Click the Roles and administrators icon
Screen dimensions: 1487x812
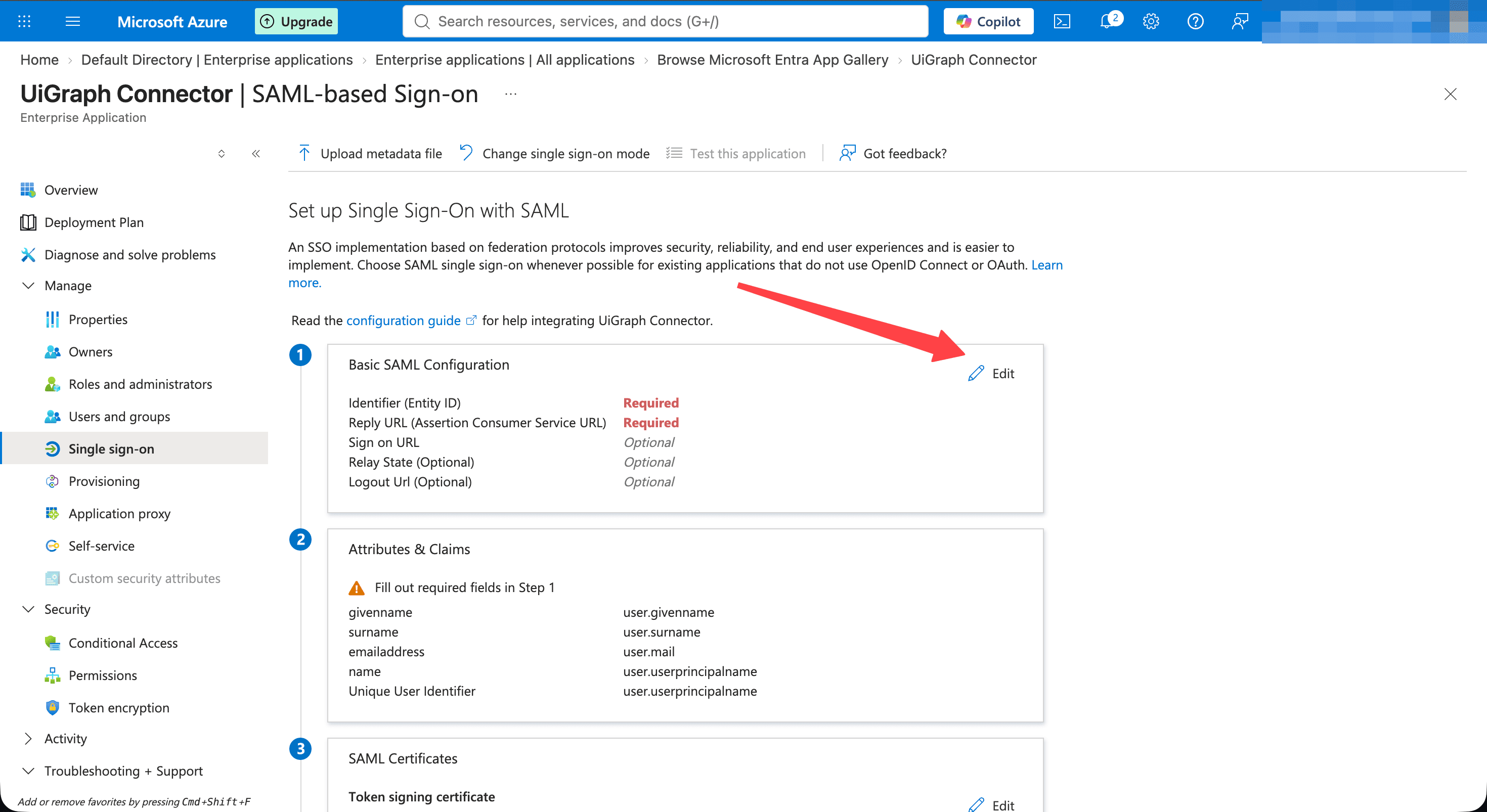click(52, 384)
